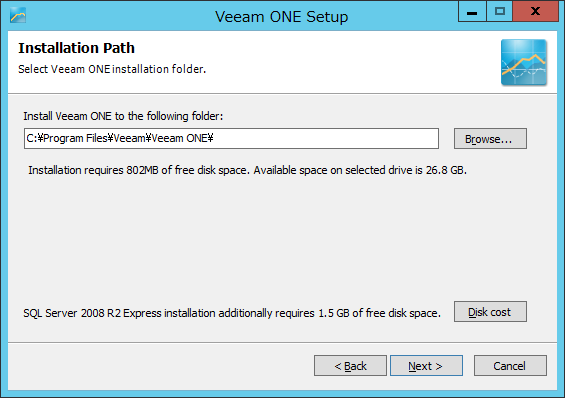The width and height of the screenshot is (565, 398).
Task: Open the Disk cost details
Action: click(x=490, y=312)
